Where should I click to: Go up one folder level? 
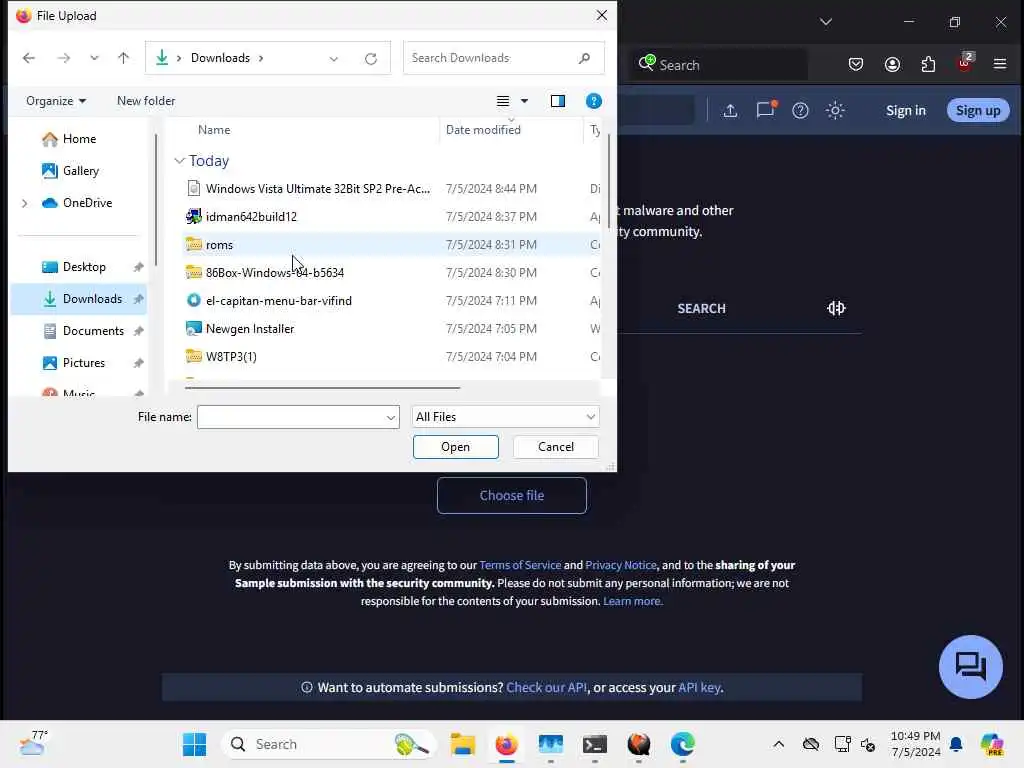click(x=123, y=58)
